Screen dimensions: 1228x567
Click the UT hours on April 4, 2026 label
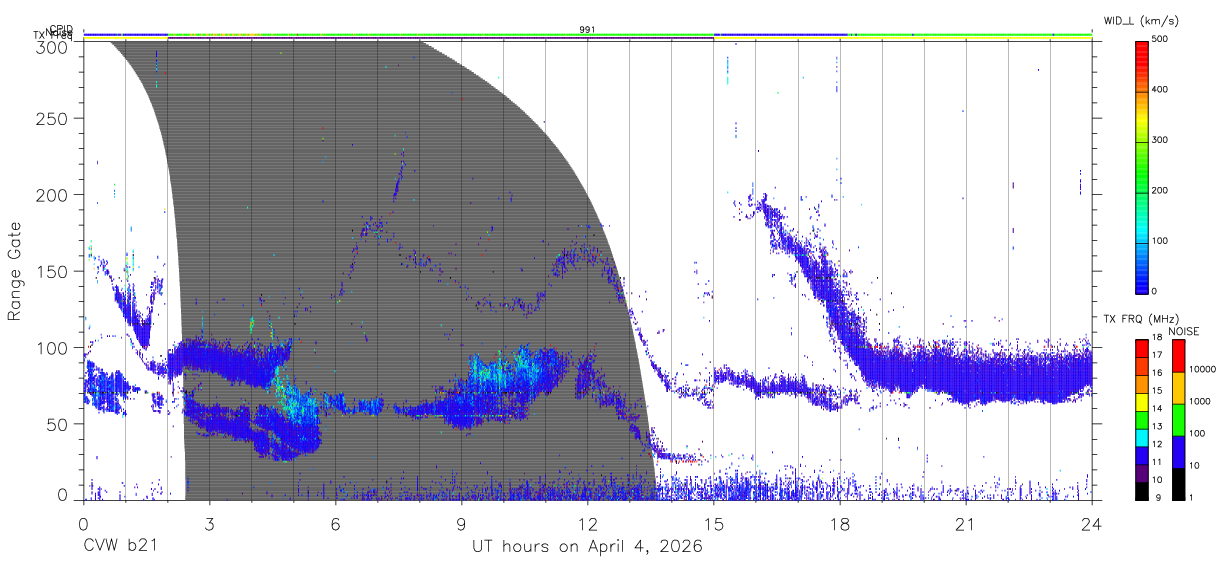pyautogui.click(x=587, y=548)
